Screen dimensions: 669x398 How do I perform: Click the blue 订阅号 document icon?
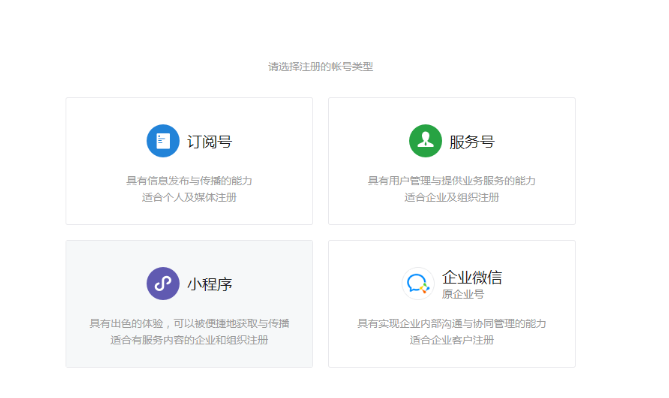coord(163,141)
